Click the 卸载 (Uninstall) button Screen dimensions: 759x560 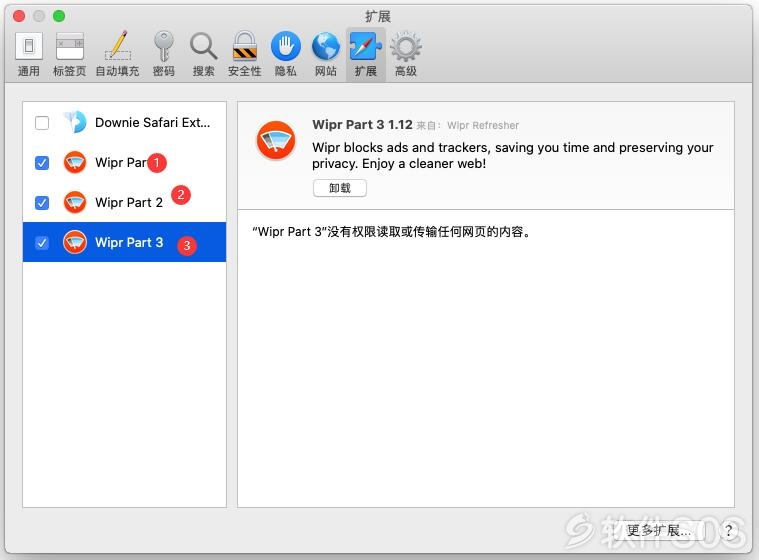point(340,188)
